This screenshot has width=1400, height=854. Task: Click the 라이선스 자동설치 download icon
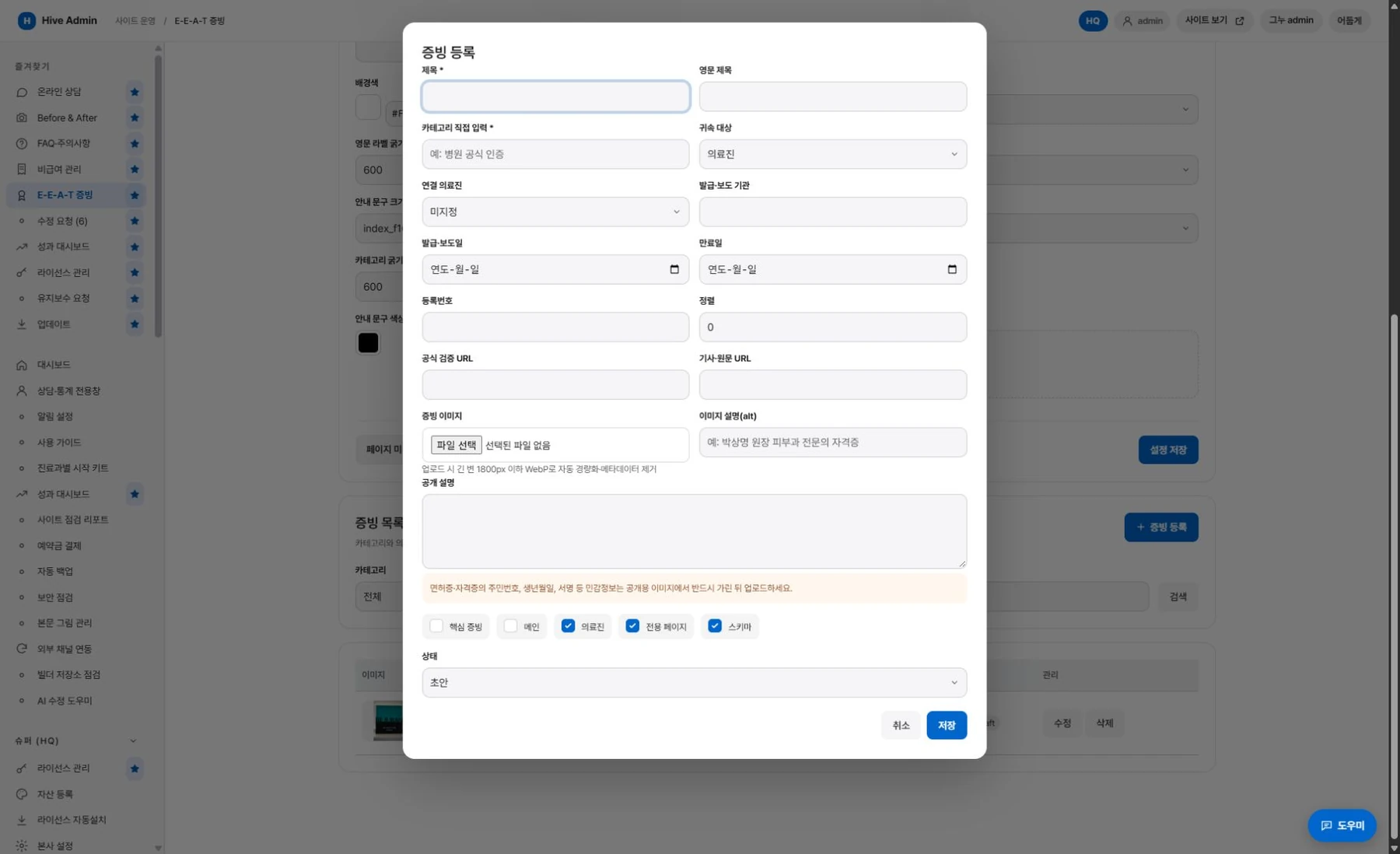pyautogui.click(x=22, y=820)
